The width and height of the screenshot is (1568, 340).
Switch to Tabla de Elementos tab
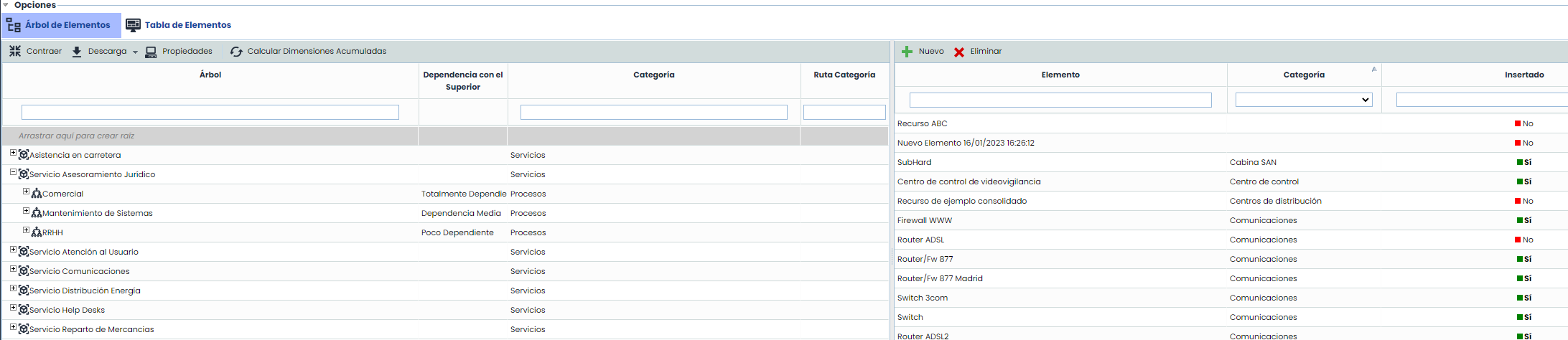point(179,25)
